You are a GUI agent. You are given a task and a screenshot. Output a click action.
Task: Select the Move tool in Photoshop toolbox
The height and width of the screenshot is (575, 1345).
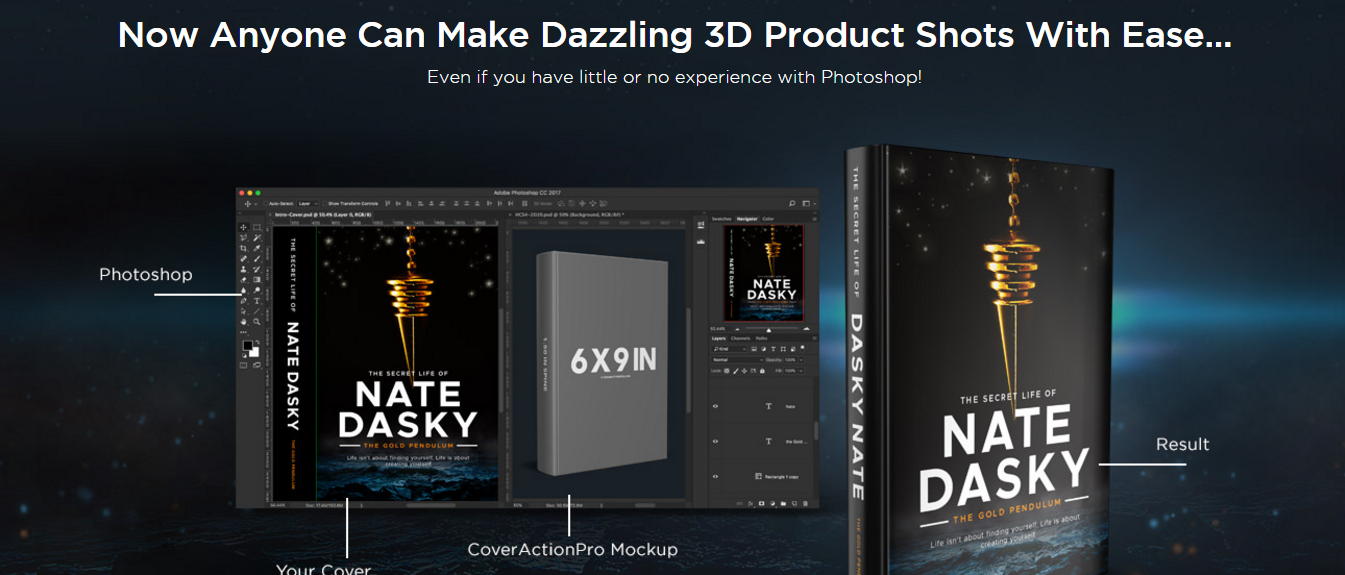(243, 227)
